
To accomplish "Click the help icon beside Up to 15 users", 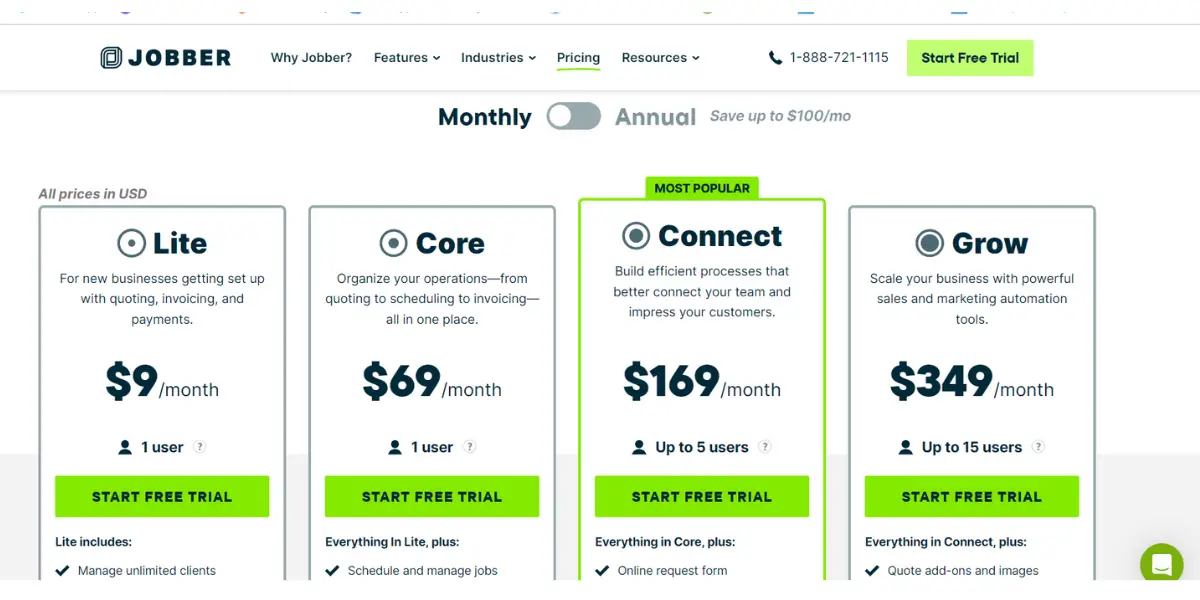I will point(1039,447).
